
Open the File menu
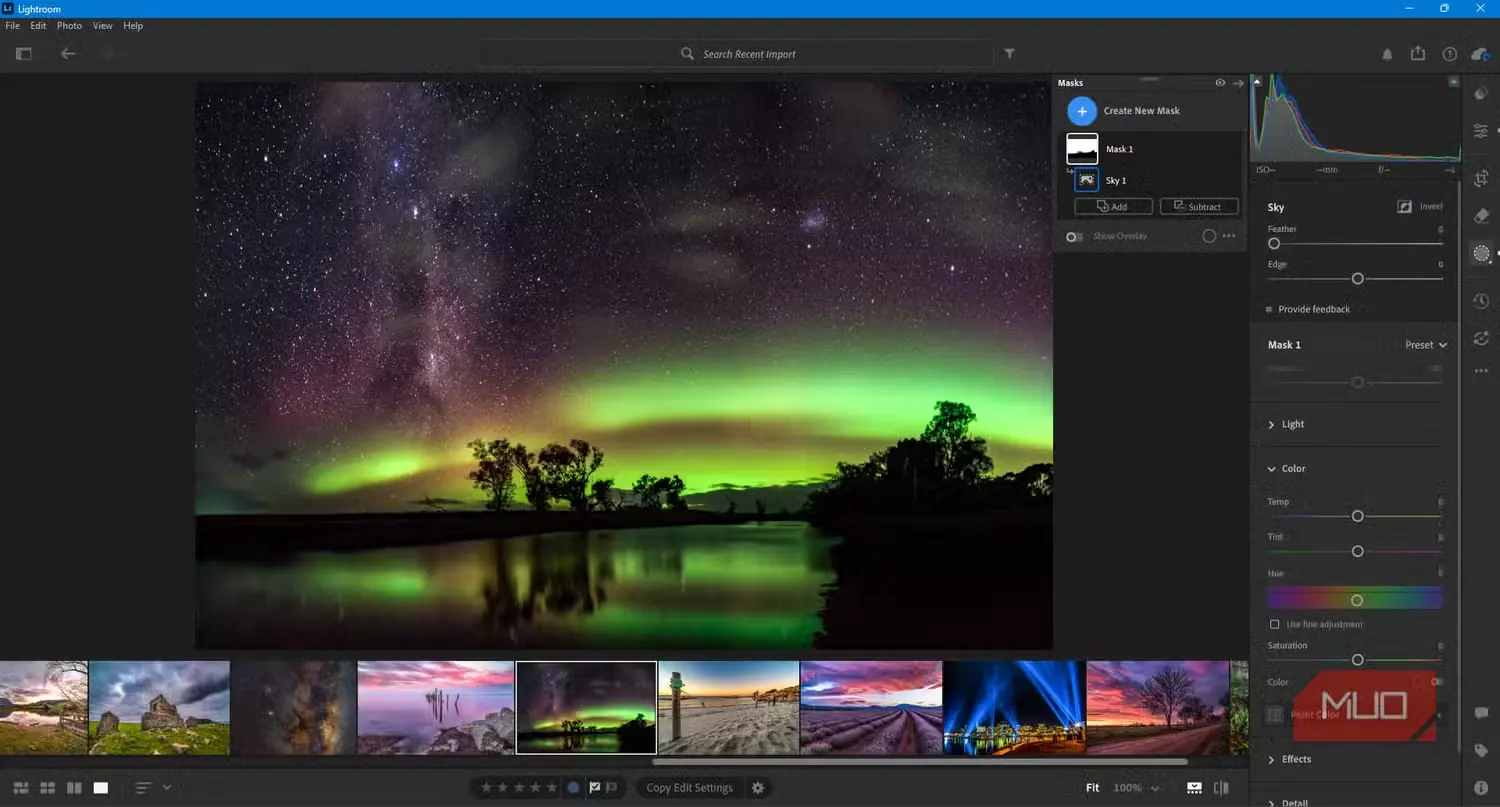click(x=13, y=26)
